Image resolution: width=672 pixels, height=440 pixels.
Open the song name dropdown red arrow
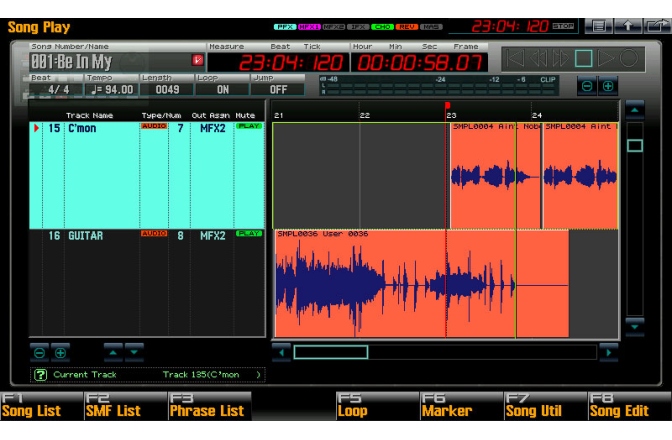point(197,60)
